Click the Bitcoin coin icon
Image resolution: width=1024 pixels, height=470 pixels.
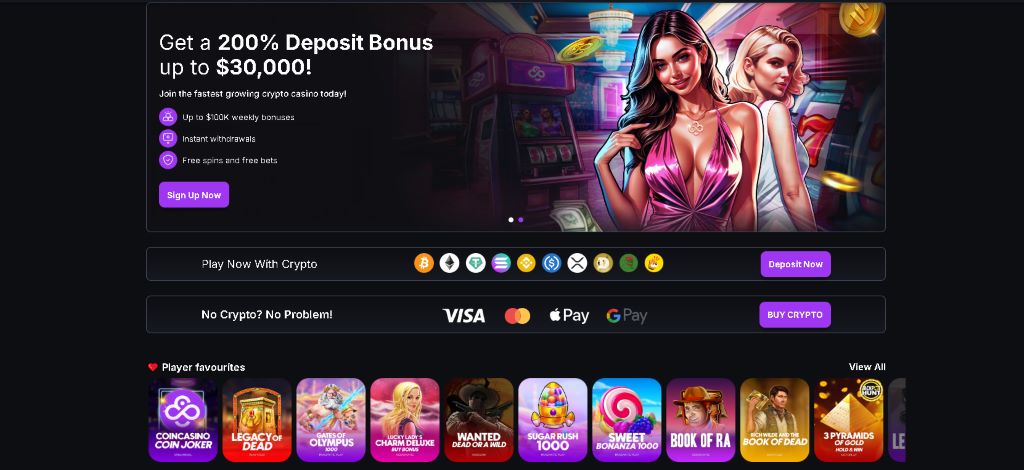pyautogui.click(x=424, y=263)
